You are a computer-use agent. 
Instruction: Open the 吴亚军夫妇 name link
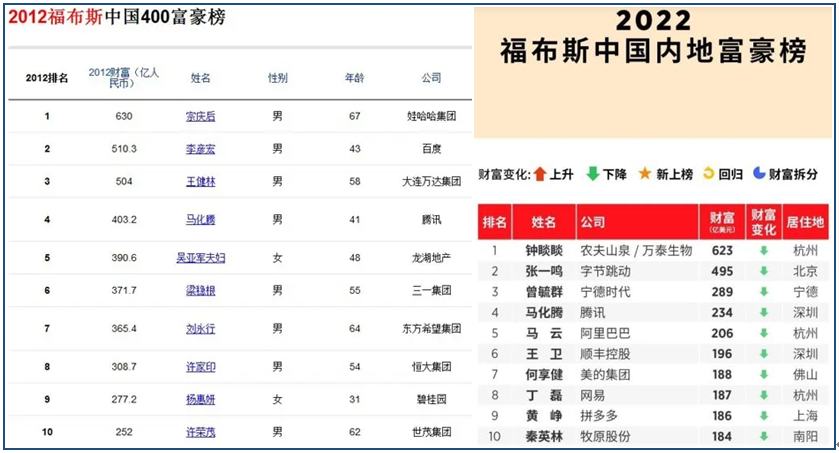[x=201, y=258]
